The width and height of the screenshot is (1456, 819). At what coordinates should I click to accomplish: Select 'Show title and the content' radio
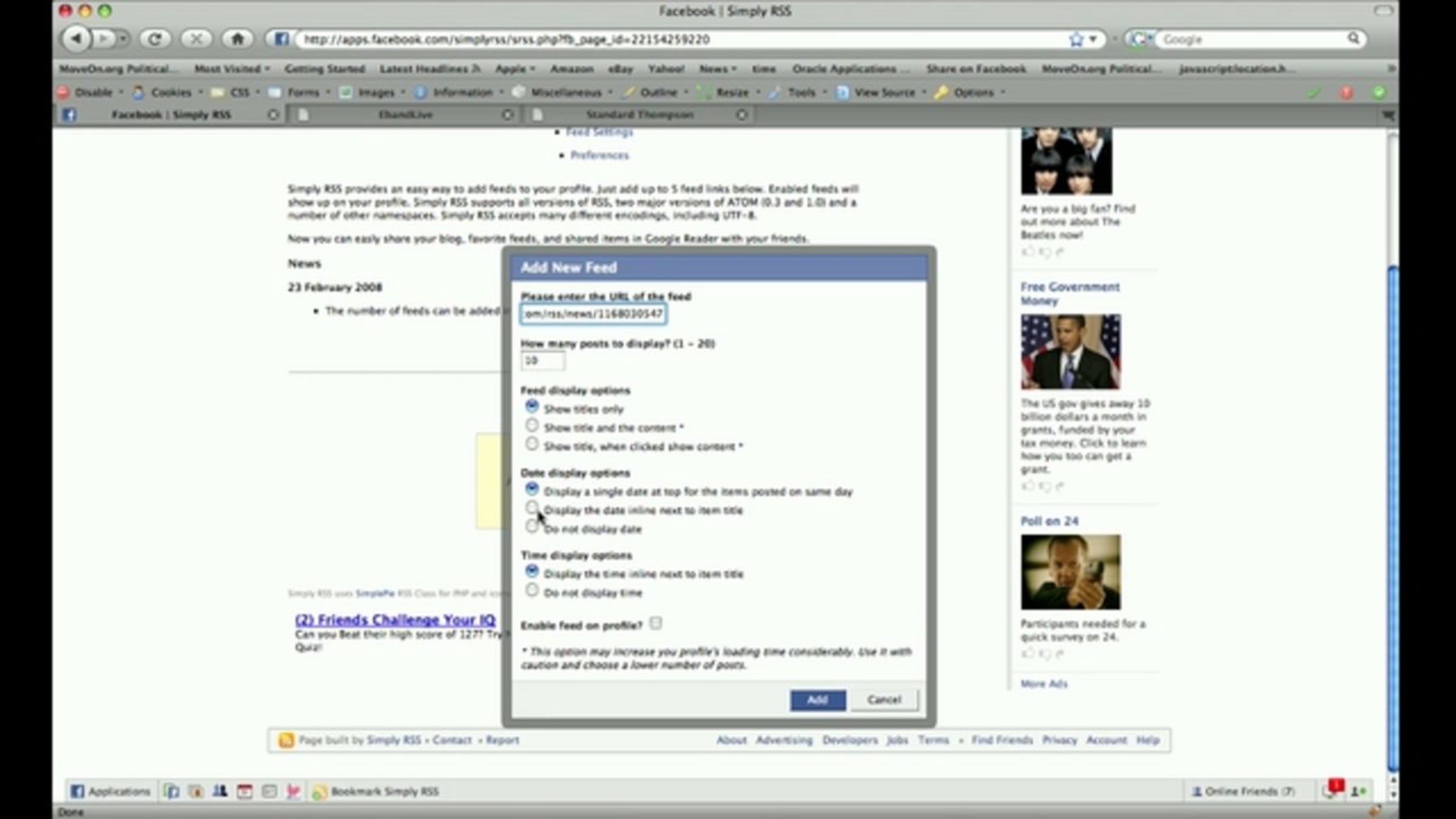532,425
